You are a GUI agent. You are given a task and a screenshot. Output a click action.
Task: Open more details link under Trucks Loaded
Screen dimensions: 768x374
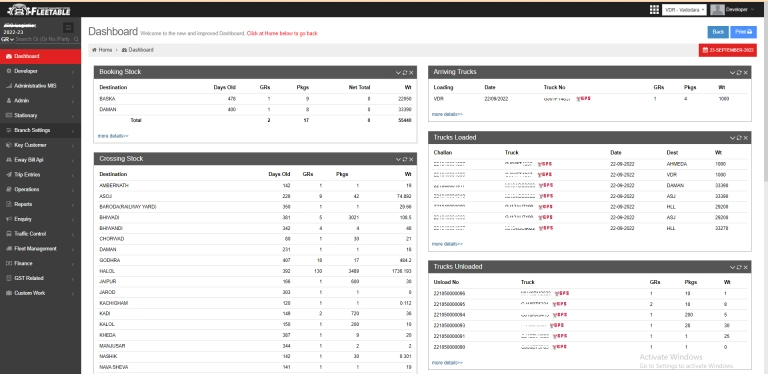click(x=447, y=244)
